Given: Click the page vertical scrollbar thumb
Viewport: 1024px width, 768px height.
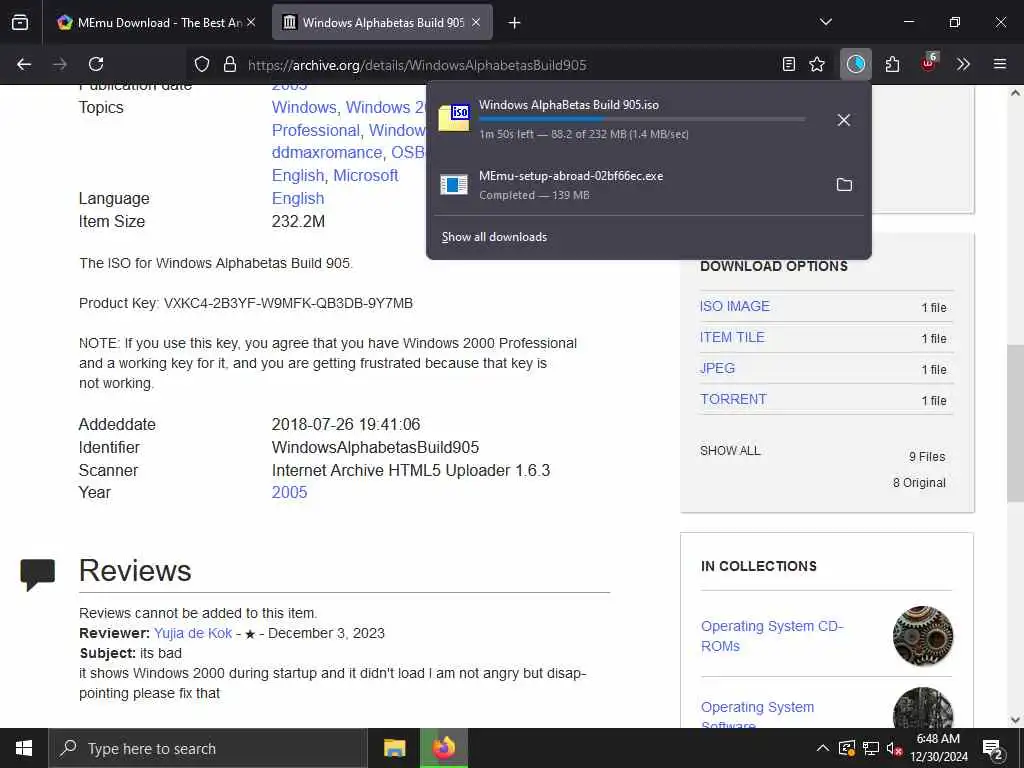Looking at the screenshot, I should pyautogui.click(x=1015, y=423).
